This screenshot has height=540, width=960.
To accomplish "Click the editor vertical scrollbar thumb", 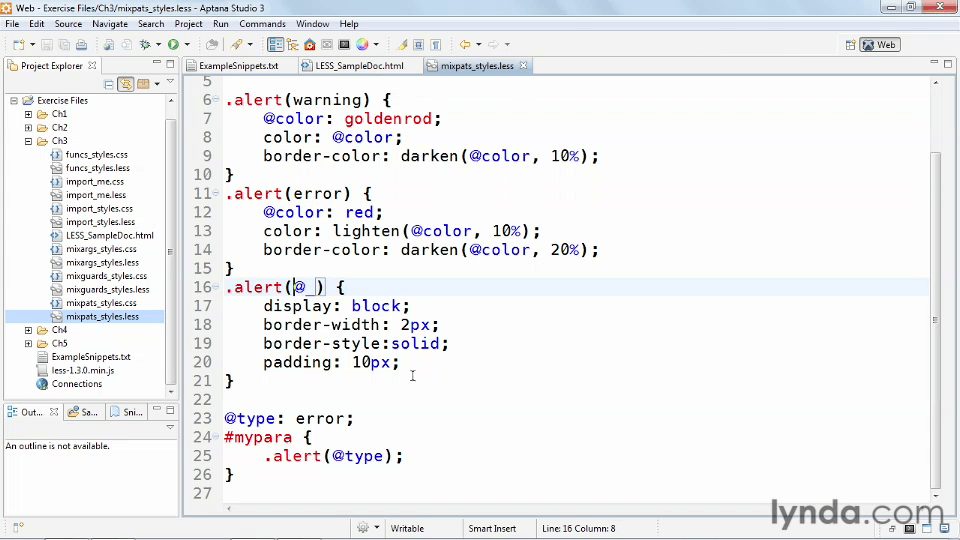I will point(936,318).
